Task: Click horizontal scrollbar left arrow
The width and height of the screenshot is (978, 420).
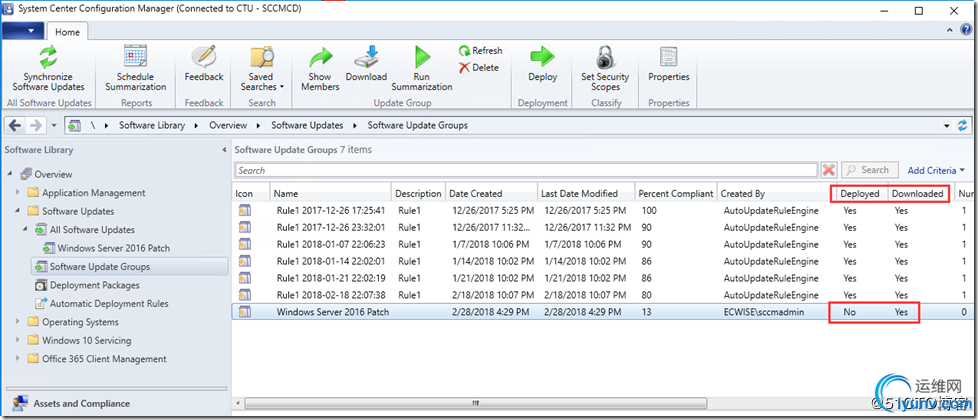Action: click(x=237, y=404)
